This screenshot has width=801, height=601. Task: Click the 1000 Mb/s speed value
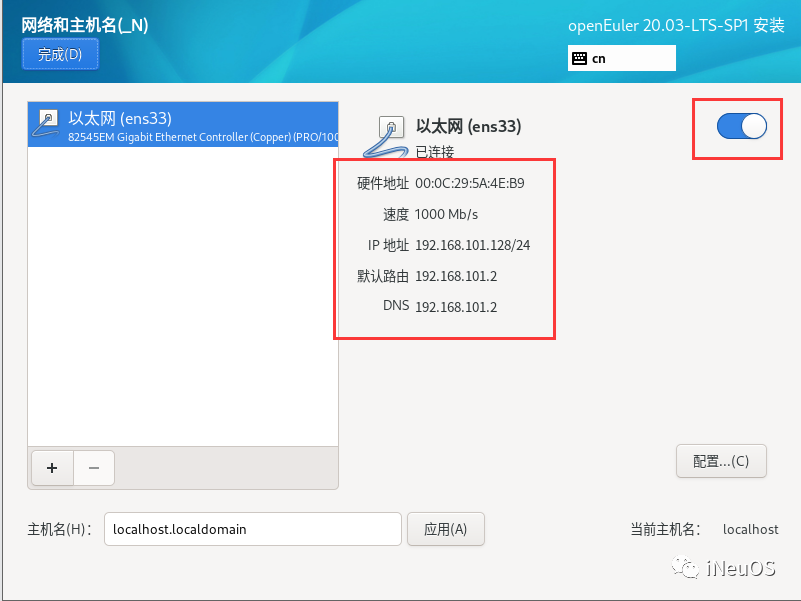click(x=446, y=214)
